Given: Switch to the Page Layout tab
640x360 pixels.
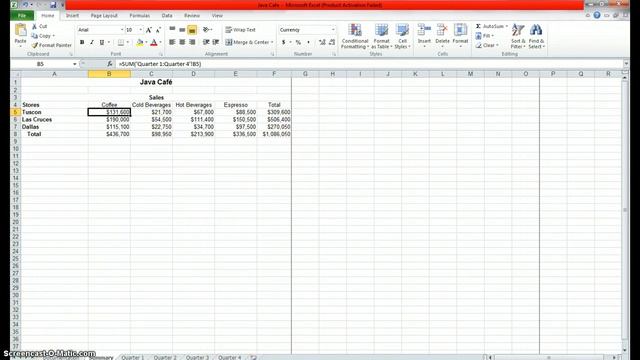Looking at the screenshot, I should tap(104, 16).
